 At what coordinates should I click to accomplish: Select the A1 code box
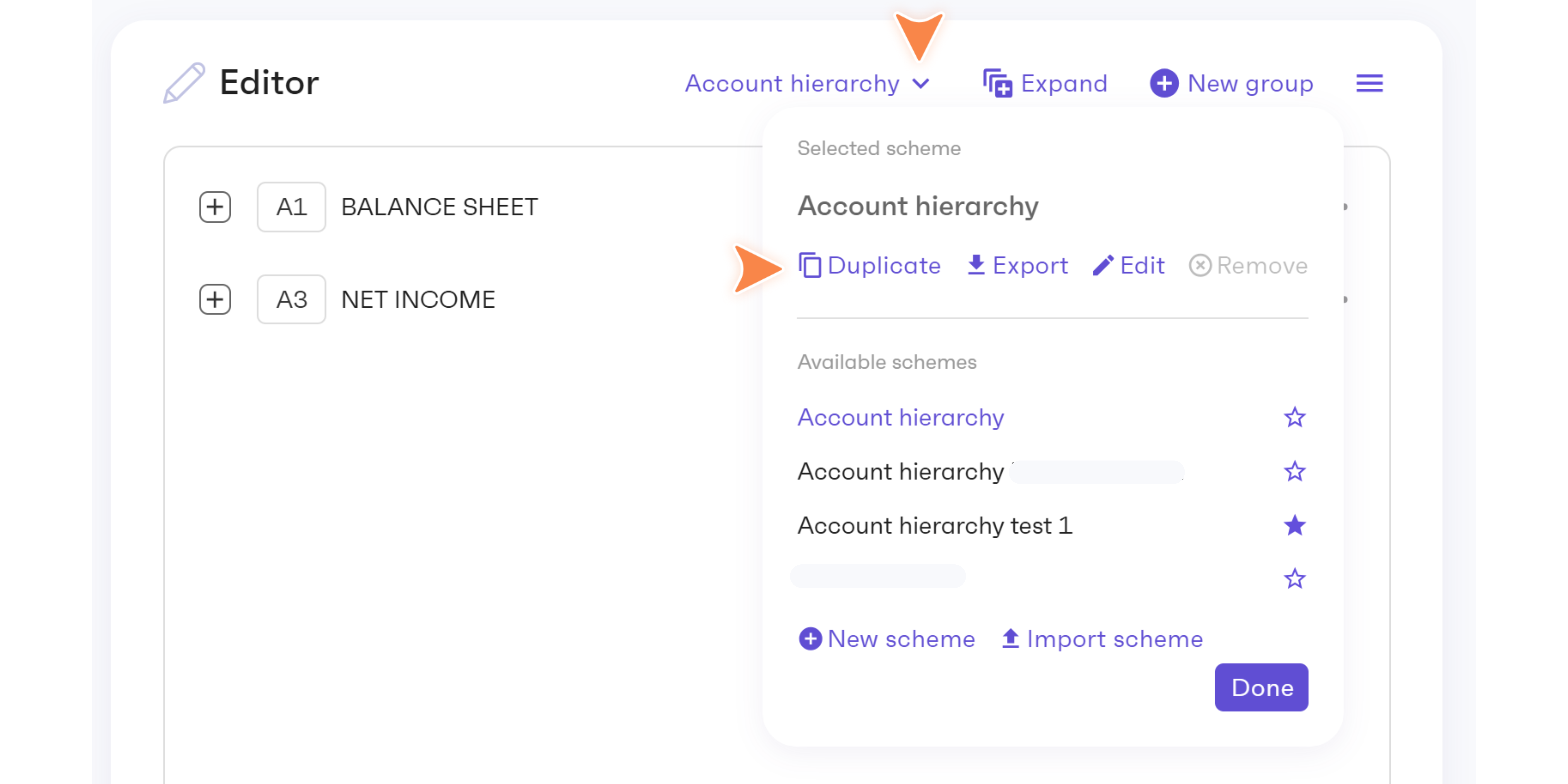(291, 207)
